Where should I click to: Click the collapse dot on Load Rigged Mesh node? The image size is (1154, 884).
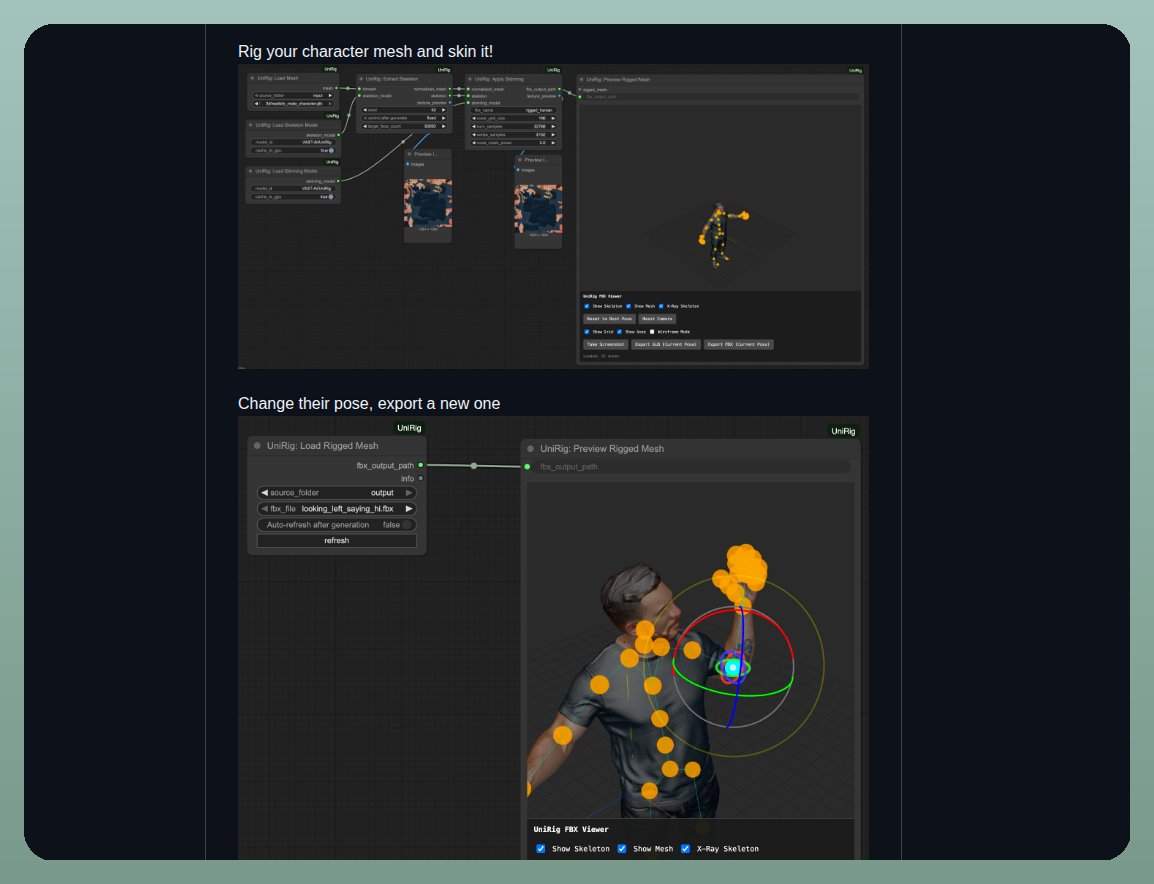257,446
